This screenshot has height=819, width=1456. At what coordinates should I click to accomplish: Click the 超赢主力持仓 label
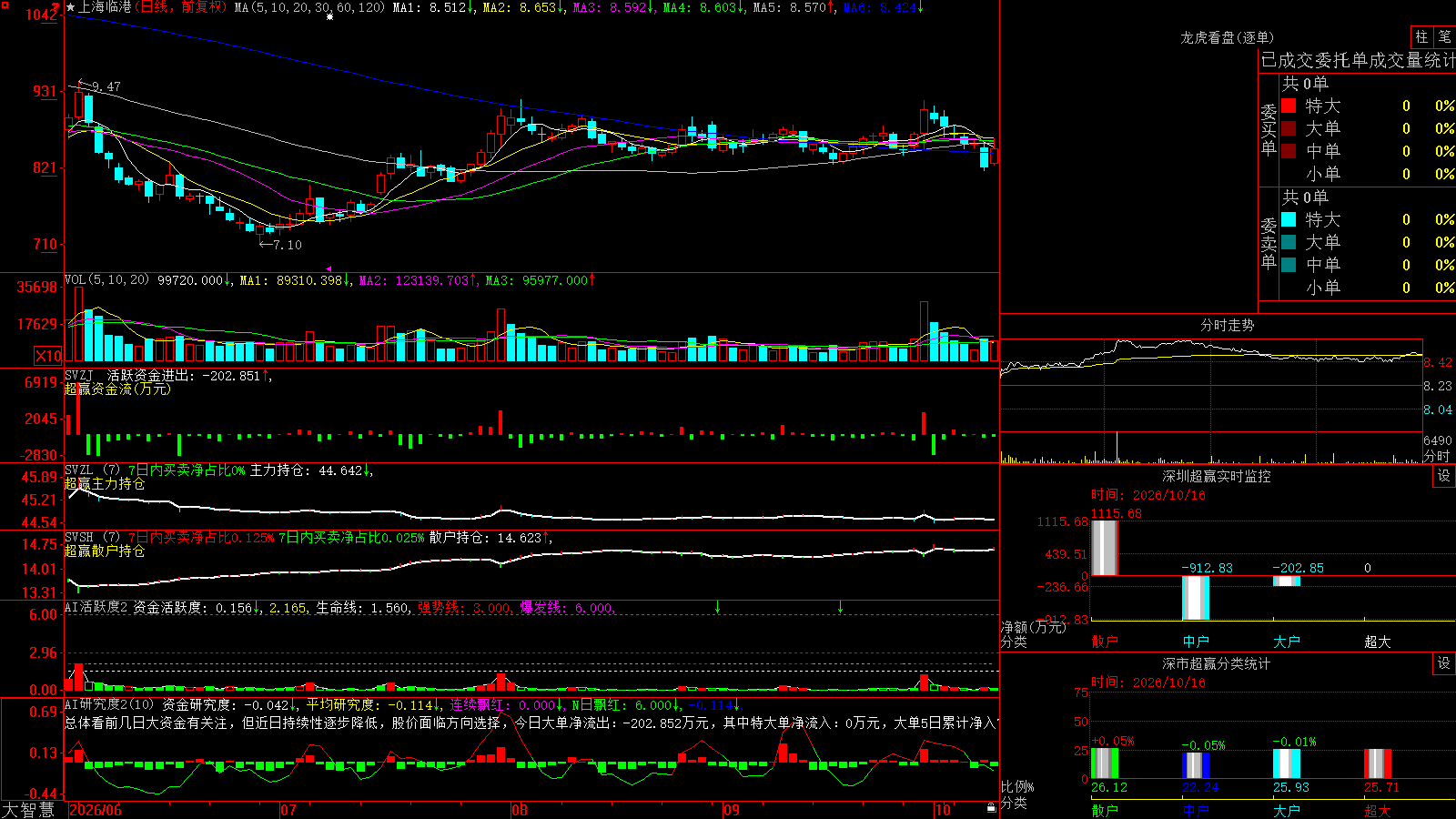[x=105, y=483]
